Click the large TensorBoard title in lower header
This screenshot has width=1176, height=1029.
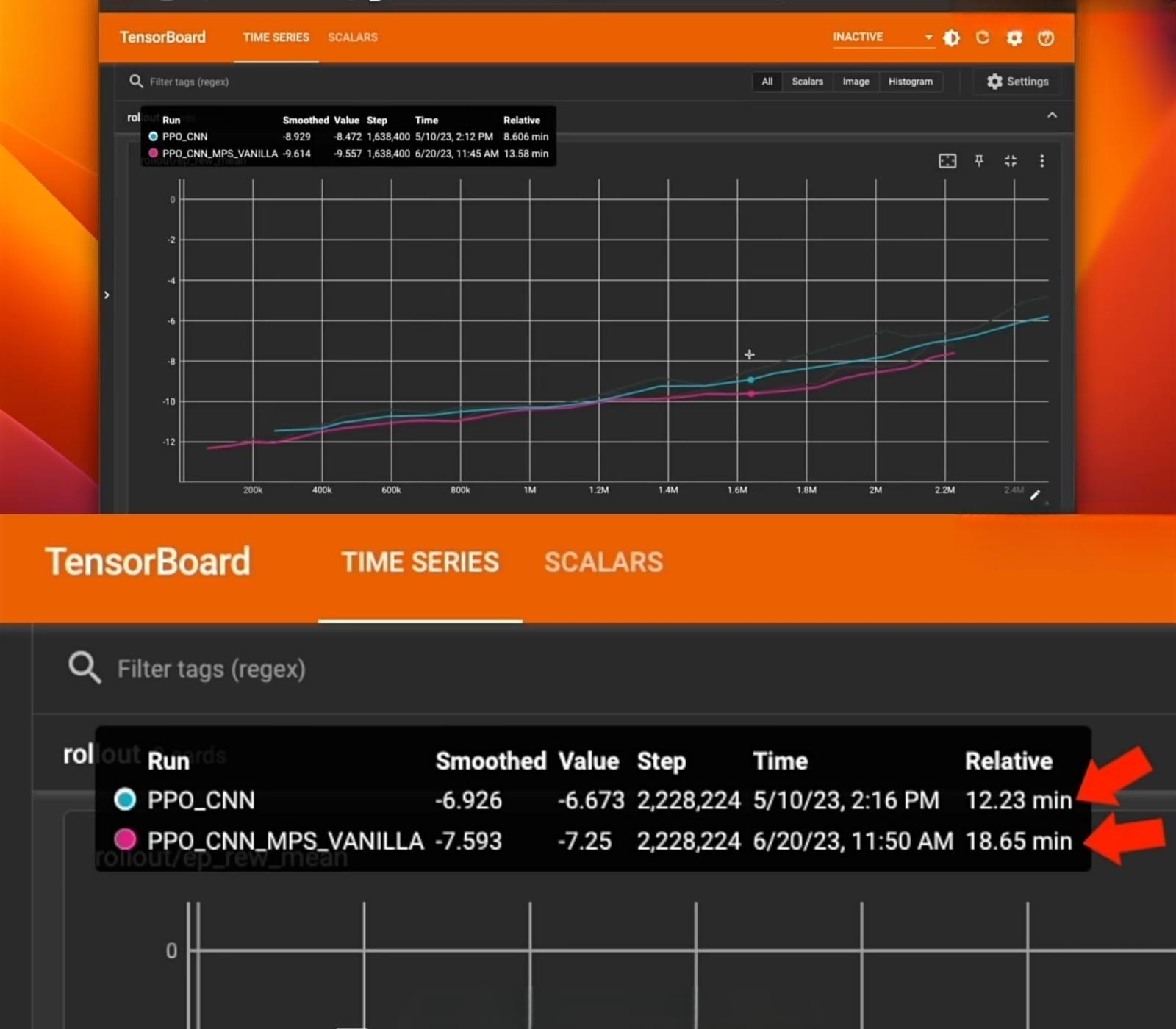[x=148, y=562]
